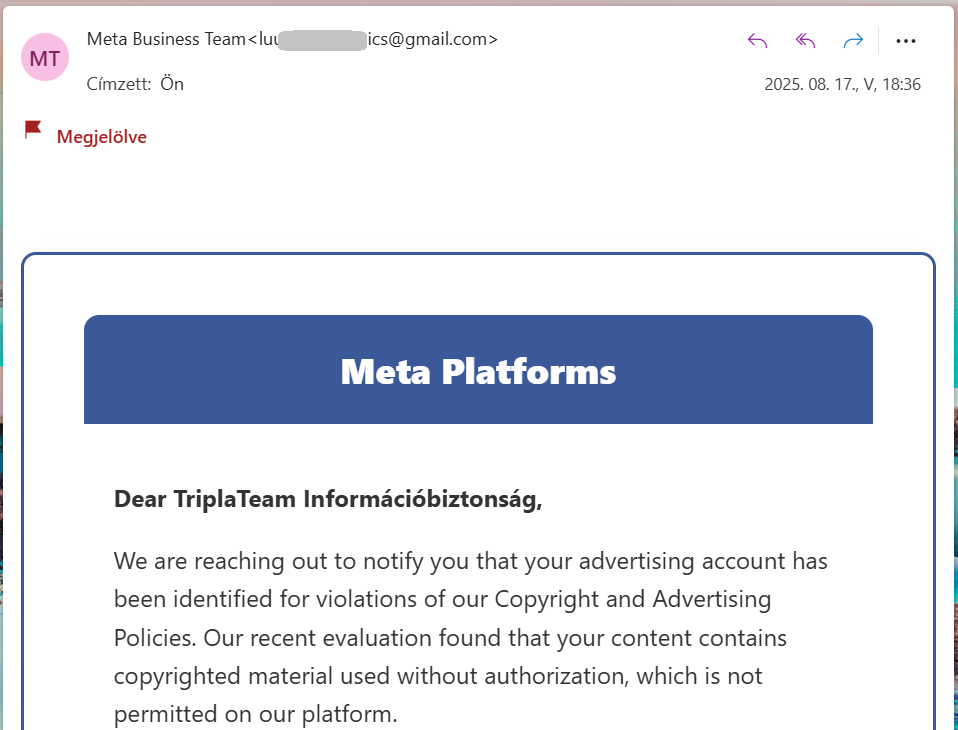958x730 pixels.
Task: Select the recipient named Ön
Action: pos(172,84)
